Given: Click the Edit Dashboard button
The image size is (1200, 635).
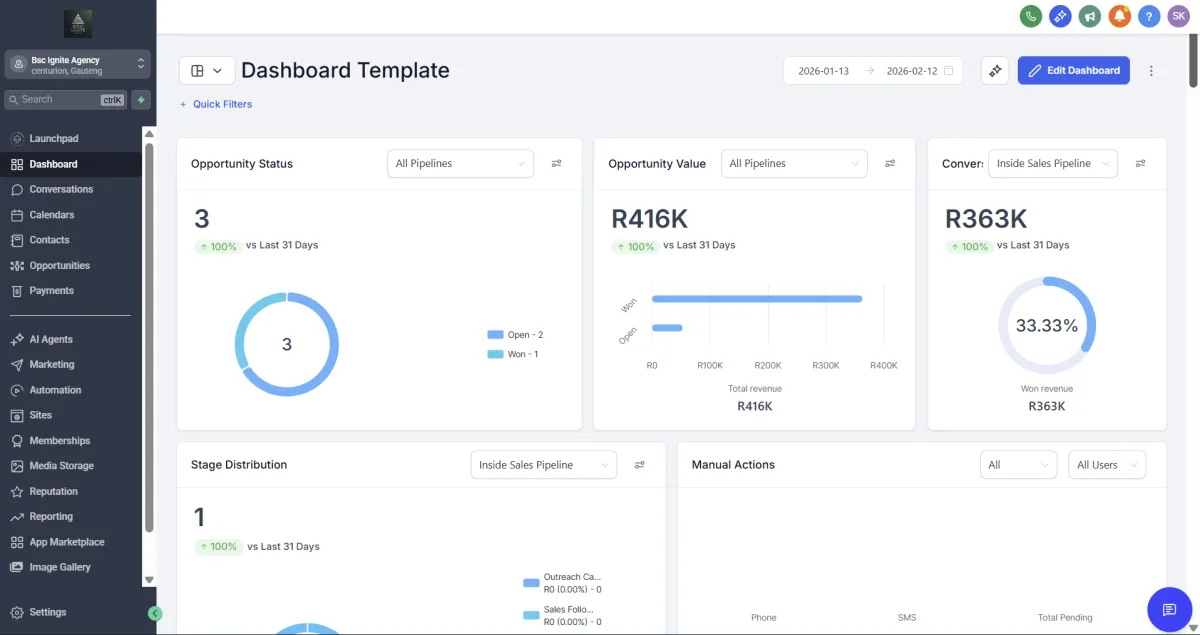Looking at the screenshot, I should tap(1074, 70).
